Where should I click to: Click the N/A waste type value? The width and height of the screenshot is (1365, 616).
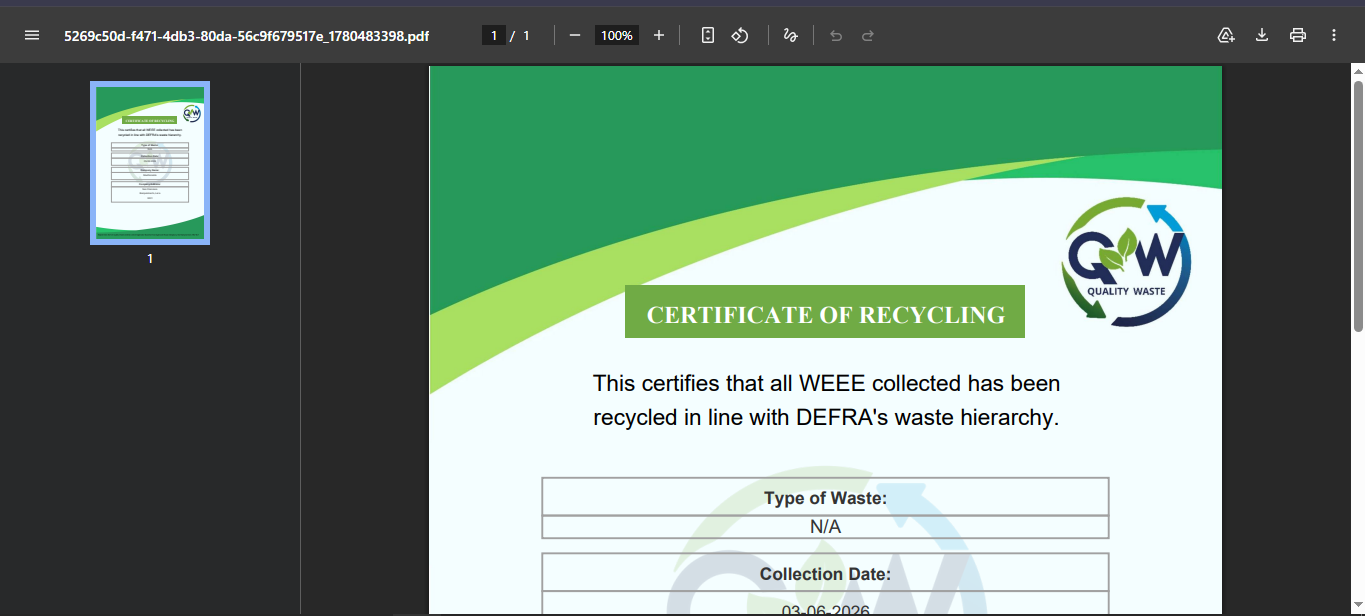(825, 526)
